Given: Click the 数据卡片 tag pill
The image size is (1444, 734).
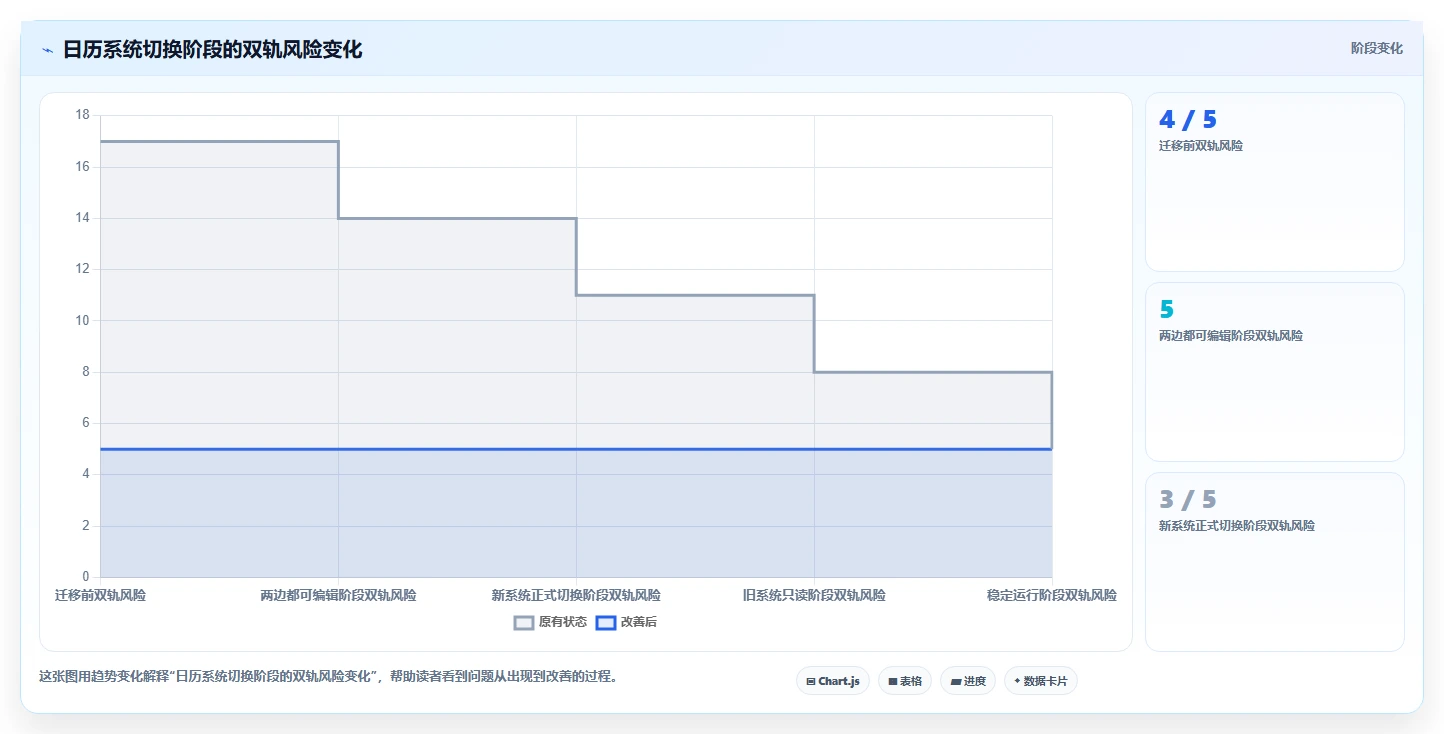Looking at the screenshot, I should [1041, 681].
